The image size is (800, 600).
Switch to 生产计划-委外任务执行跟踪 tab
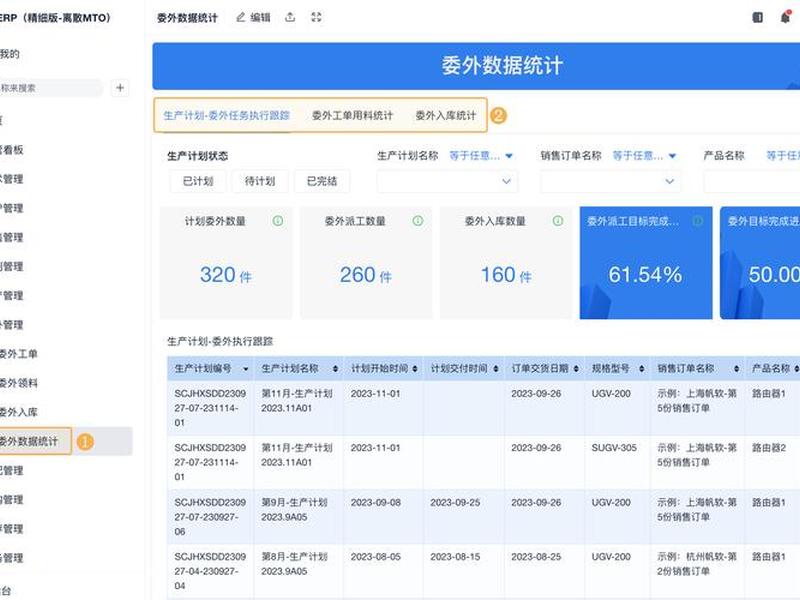coord(227,115)
